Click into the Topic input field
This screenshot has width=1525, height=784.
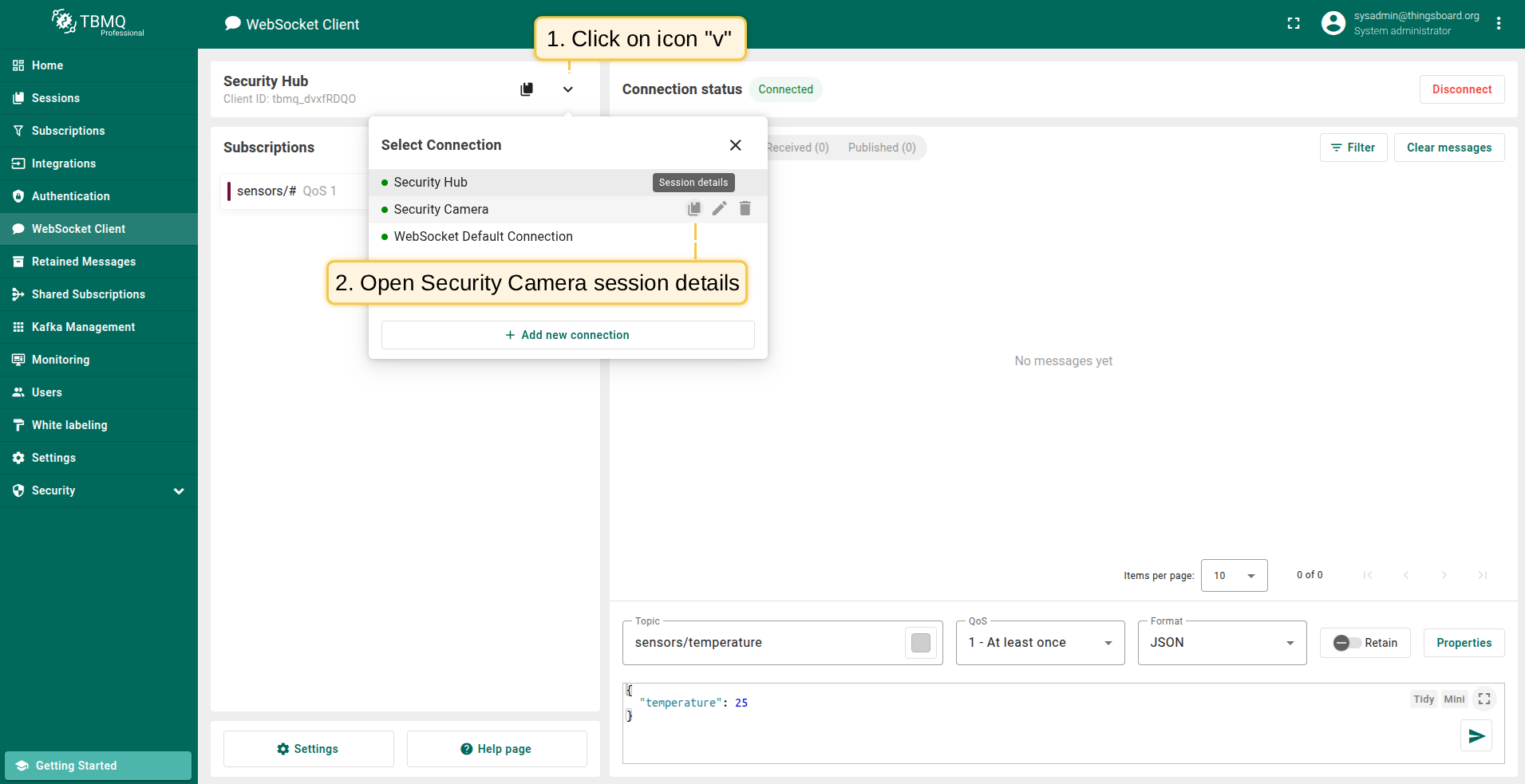coord(762,643)
